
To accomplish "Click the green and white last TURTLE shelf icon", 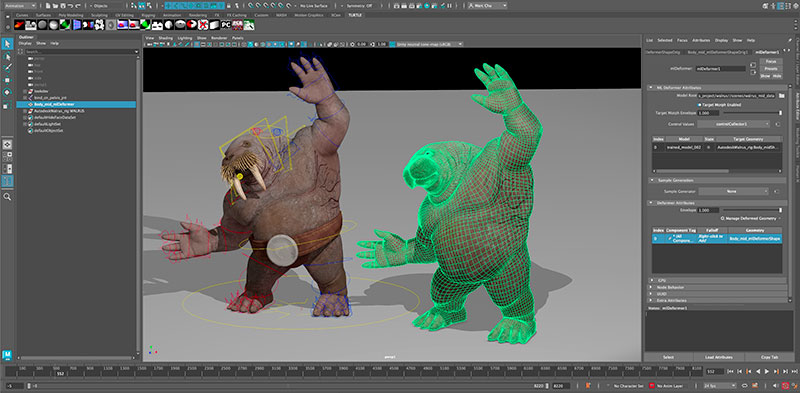I will 249,24.
